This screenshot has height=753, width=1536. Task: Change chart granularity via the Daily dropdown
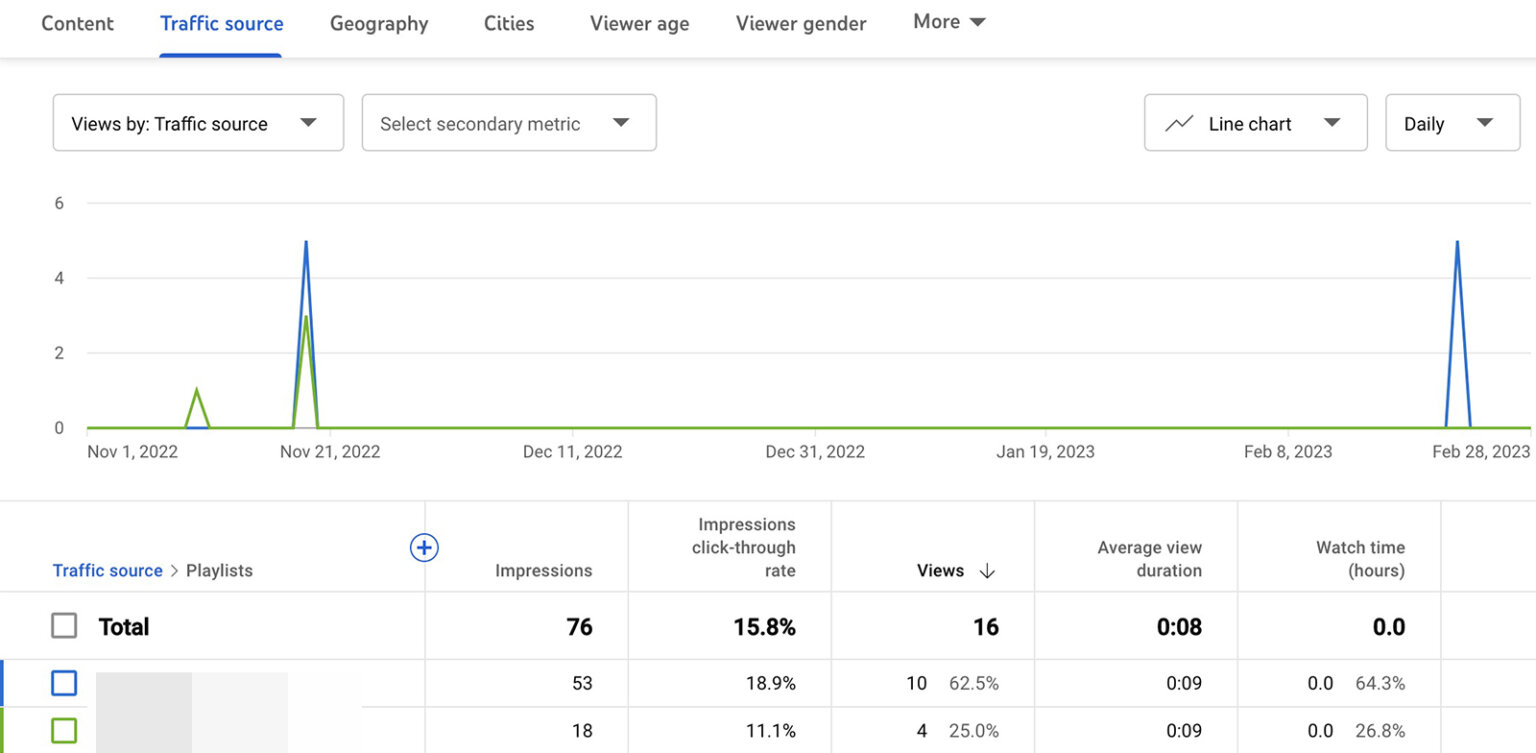(x=1452, y=122)
